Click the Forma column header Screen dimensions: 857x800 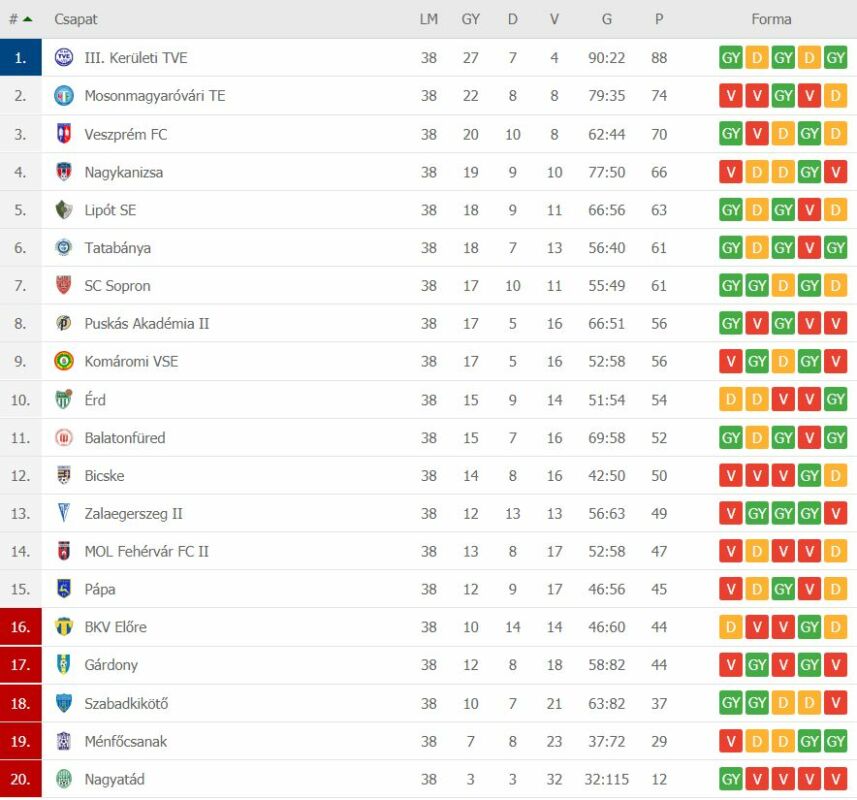coord(771,19)
